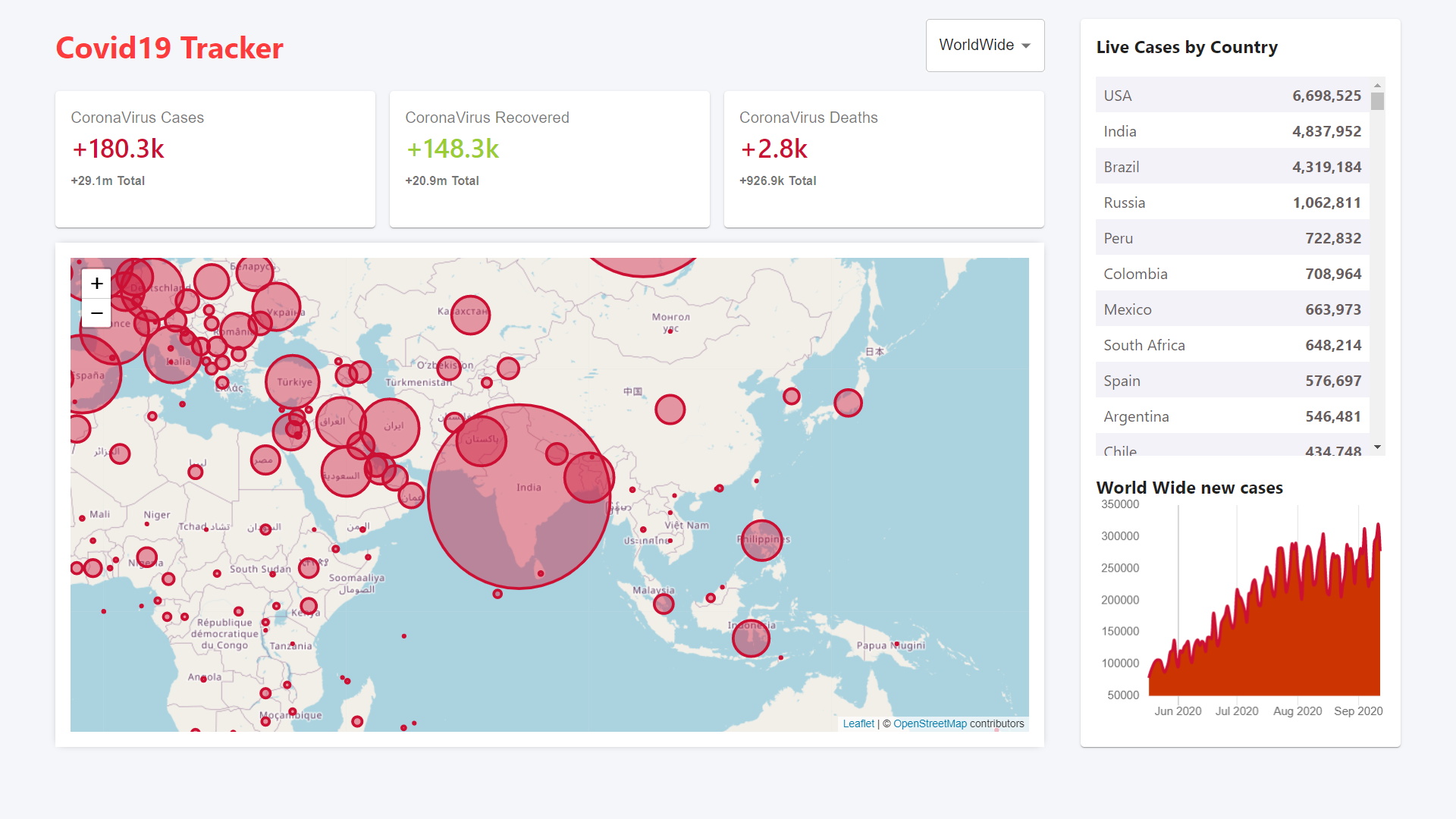Open the WorldWide country dropdown
Viewport: 1456px width, 819px height.
click(984, 45)
